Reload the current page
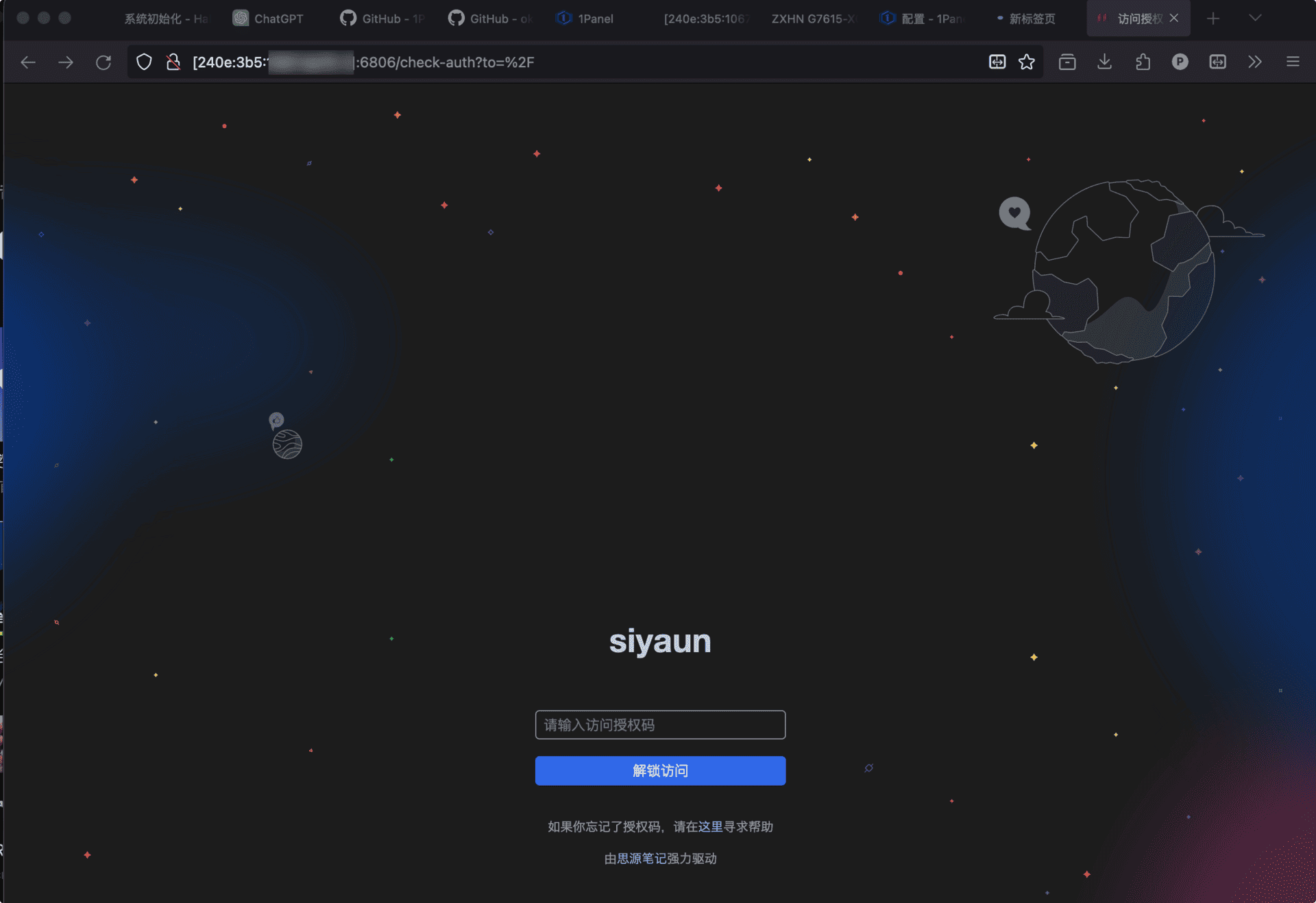The width and height of the screenshot is (1316, 903). coord(103,62)
